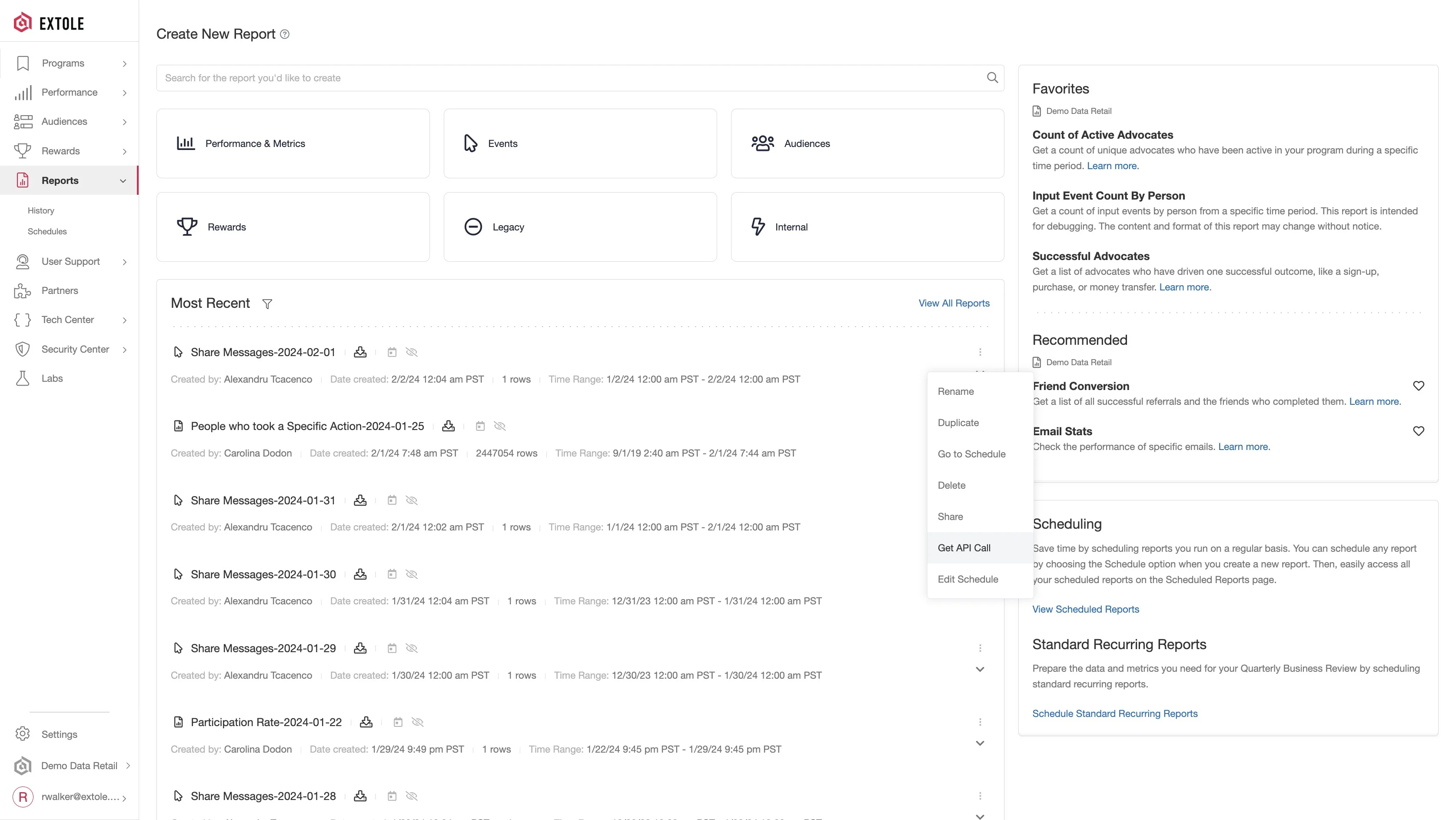Viewport: 1456px width, 820px height.
Task: Click calendar icon for People who took a Specific Action
Action: pos(480,427)
